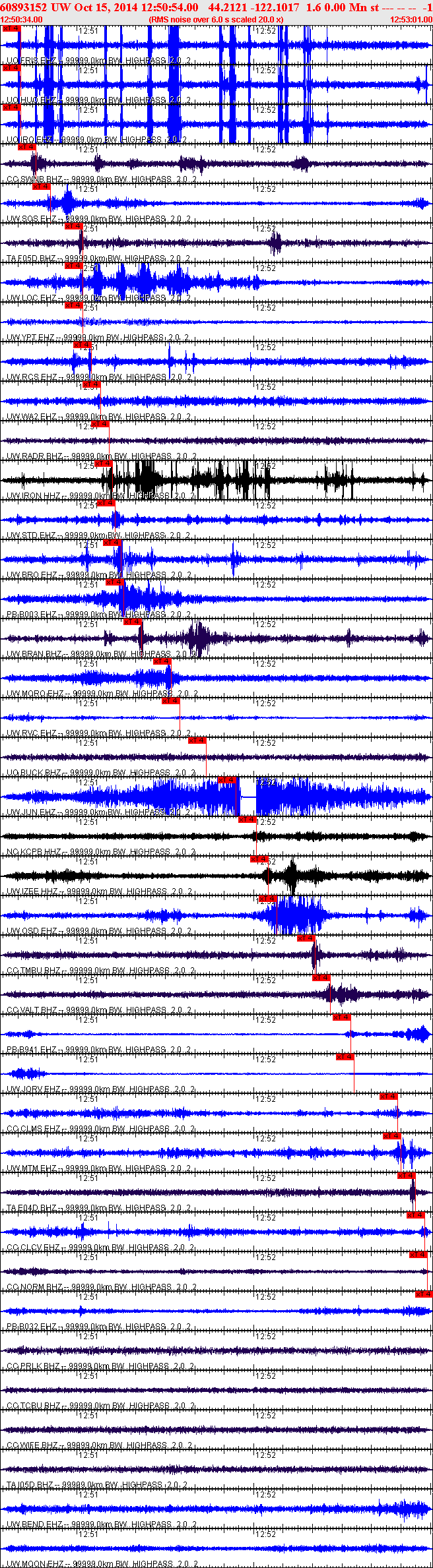Select the UW IZEE HHZ station label
This screenshot has width=433, height=1568.
click(100, 891)
